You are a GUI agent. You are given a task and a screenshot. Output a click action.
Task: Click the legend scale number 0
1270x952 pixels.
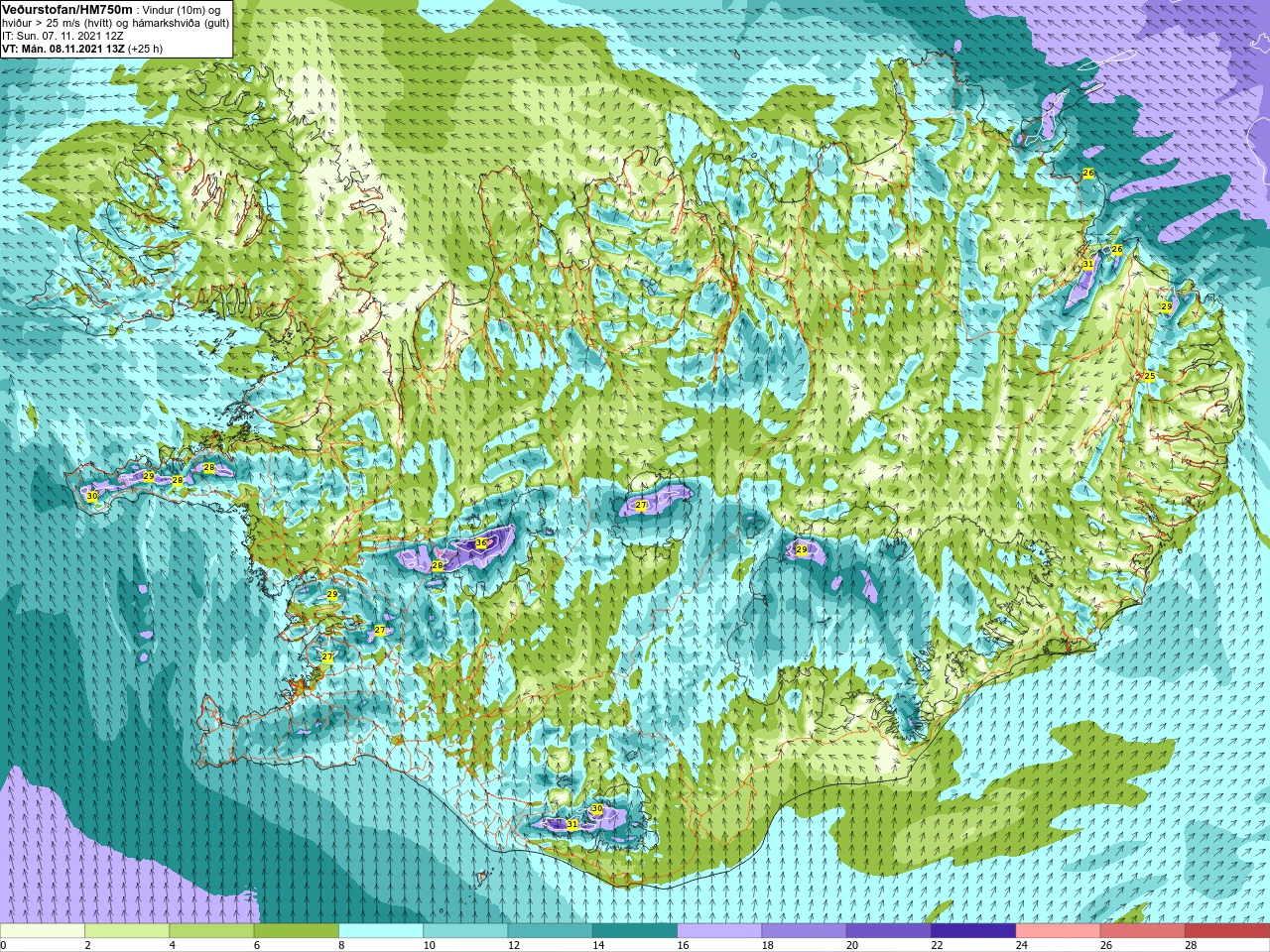click(x=4, y=945)
